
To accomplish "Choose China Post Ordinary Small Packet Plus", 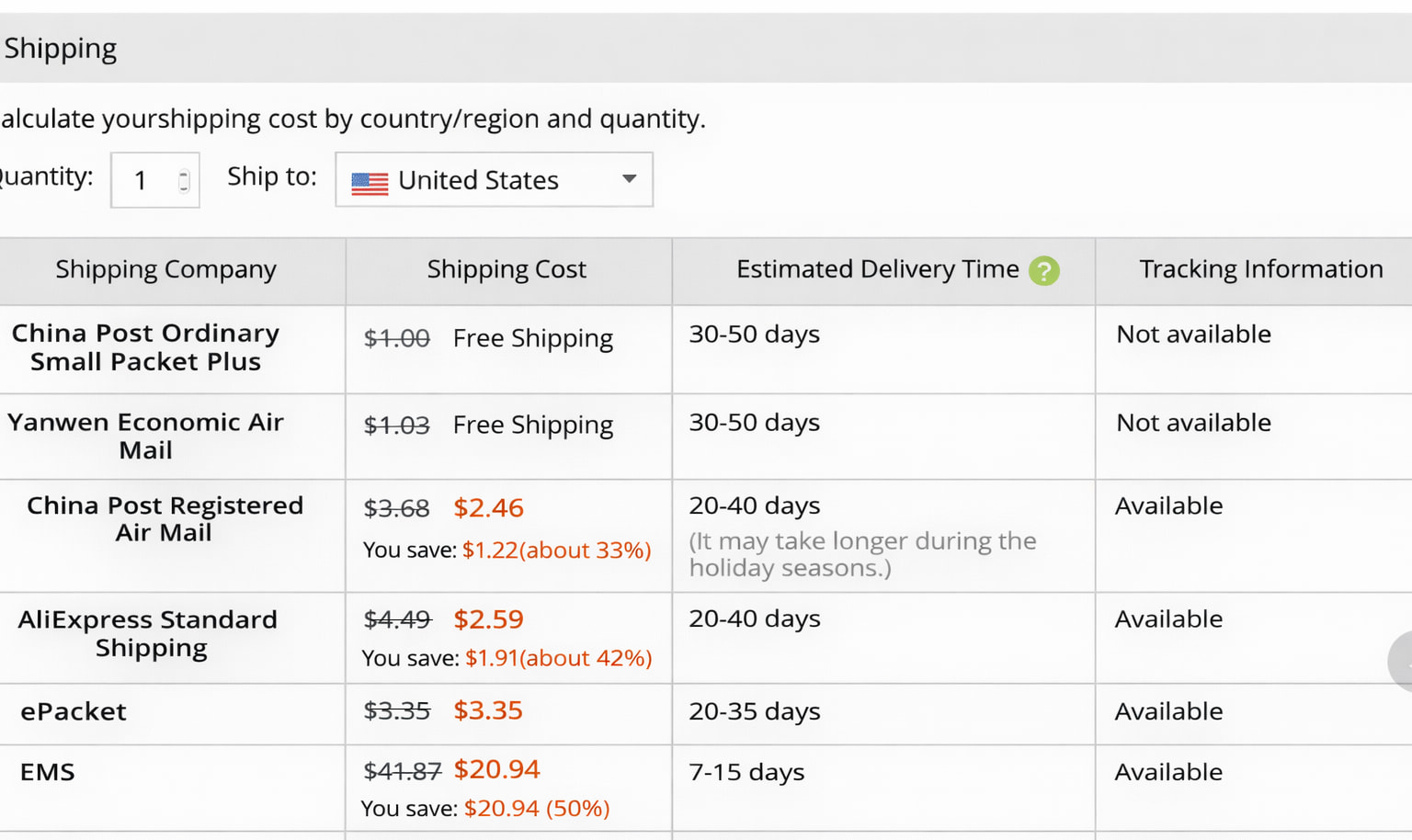I will 145,347.
